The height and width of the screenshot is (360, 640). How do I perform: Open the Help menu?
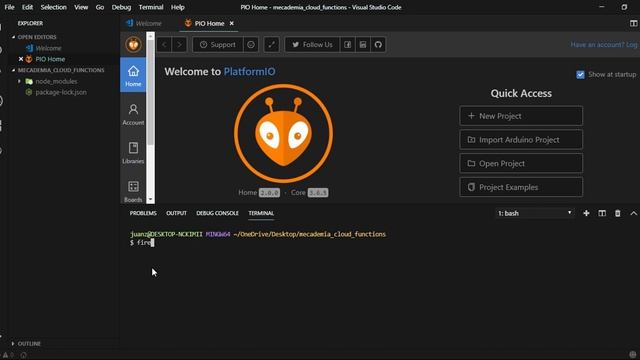coord(178,7)
